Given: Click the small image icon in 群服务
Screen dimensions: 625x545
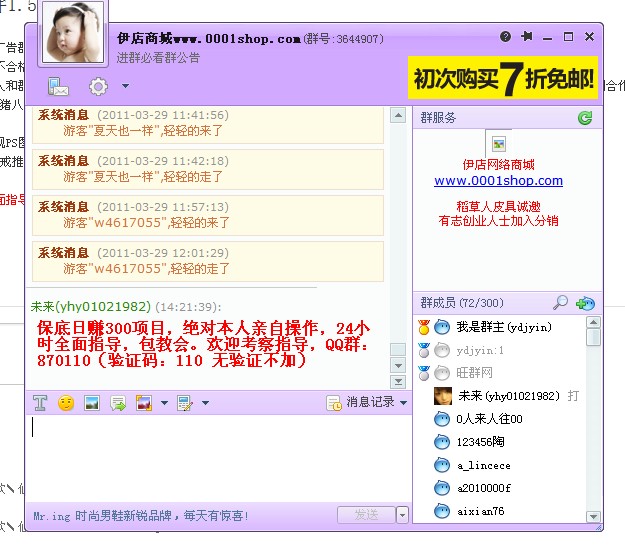Looking at the screenshot, I should coord(499,144).
